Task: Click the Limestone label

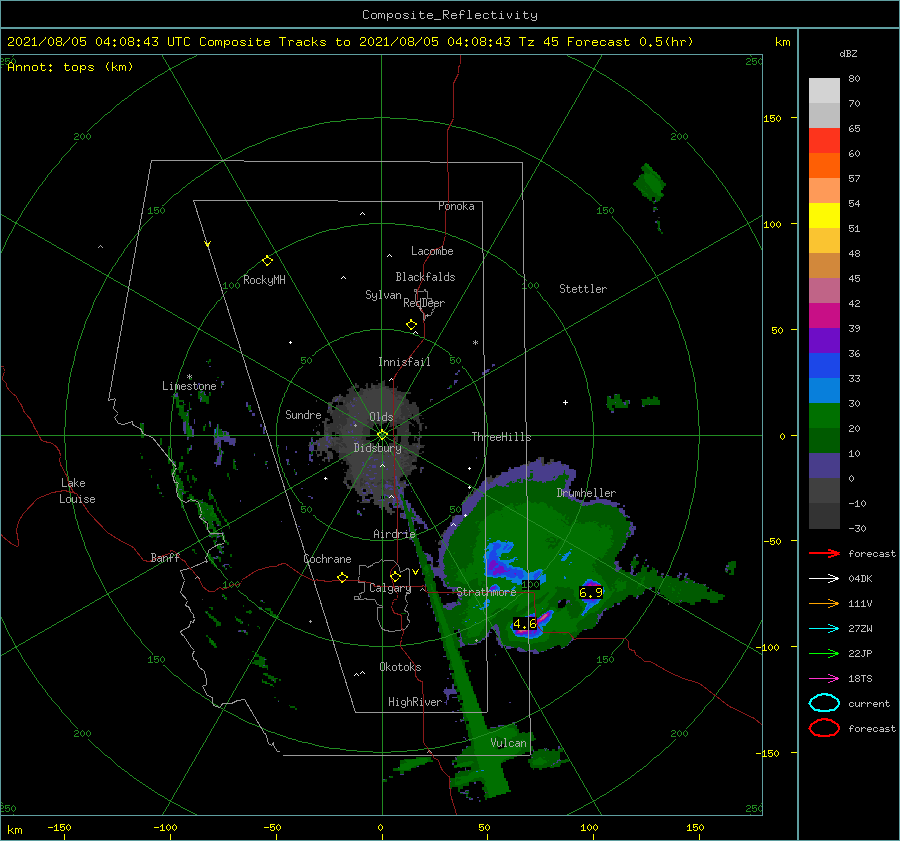Action: tap(189, 386)
